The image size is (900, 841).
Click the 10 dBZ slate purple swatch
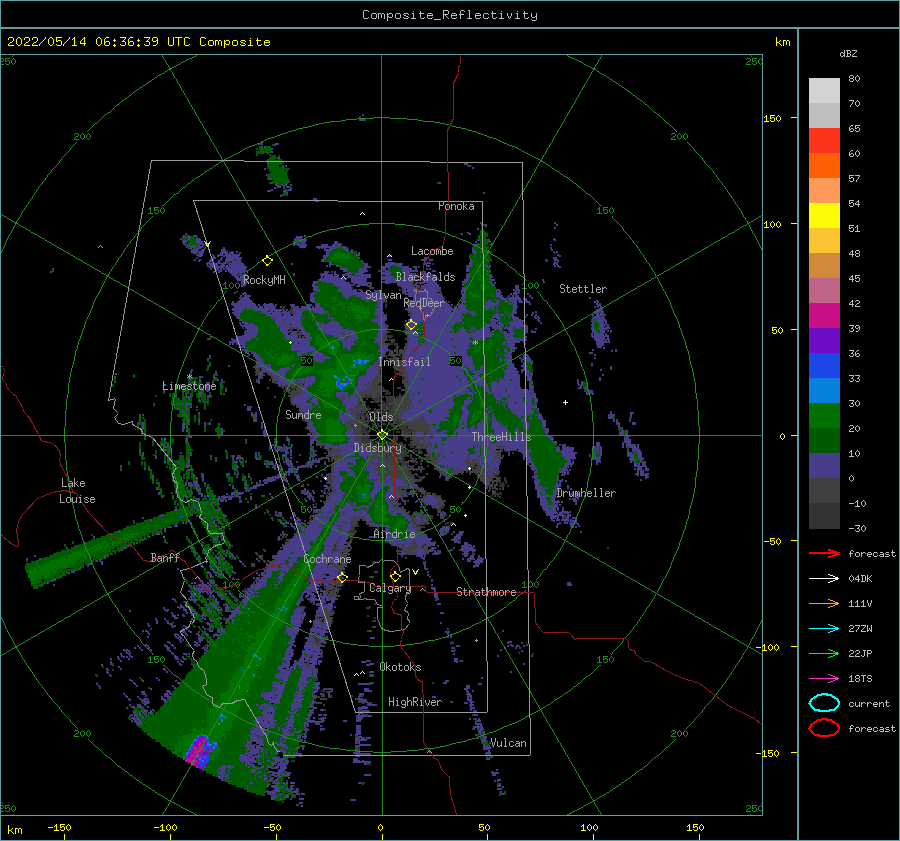coord(824,466)
